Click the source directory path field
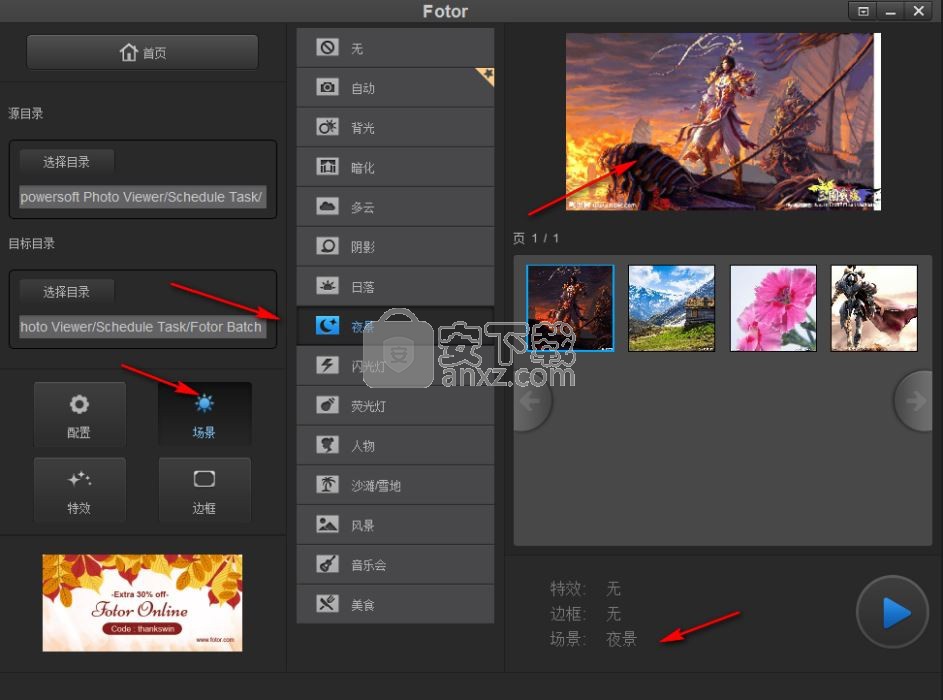The width and height of the screenshot is (943, 700). pos(143,197)
